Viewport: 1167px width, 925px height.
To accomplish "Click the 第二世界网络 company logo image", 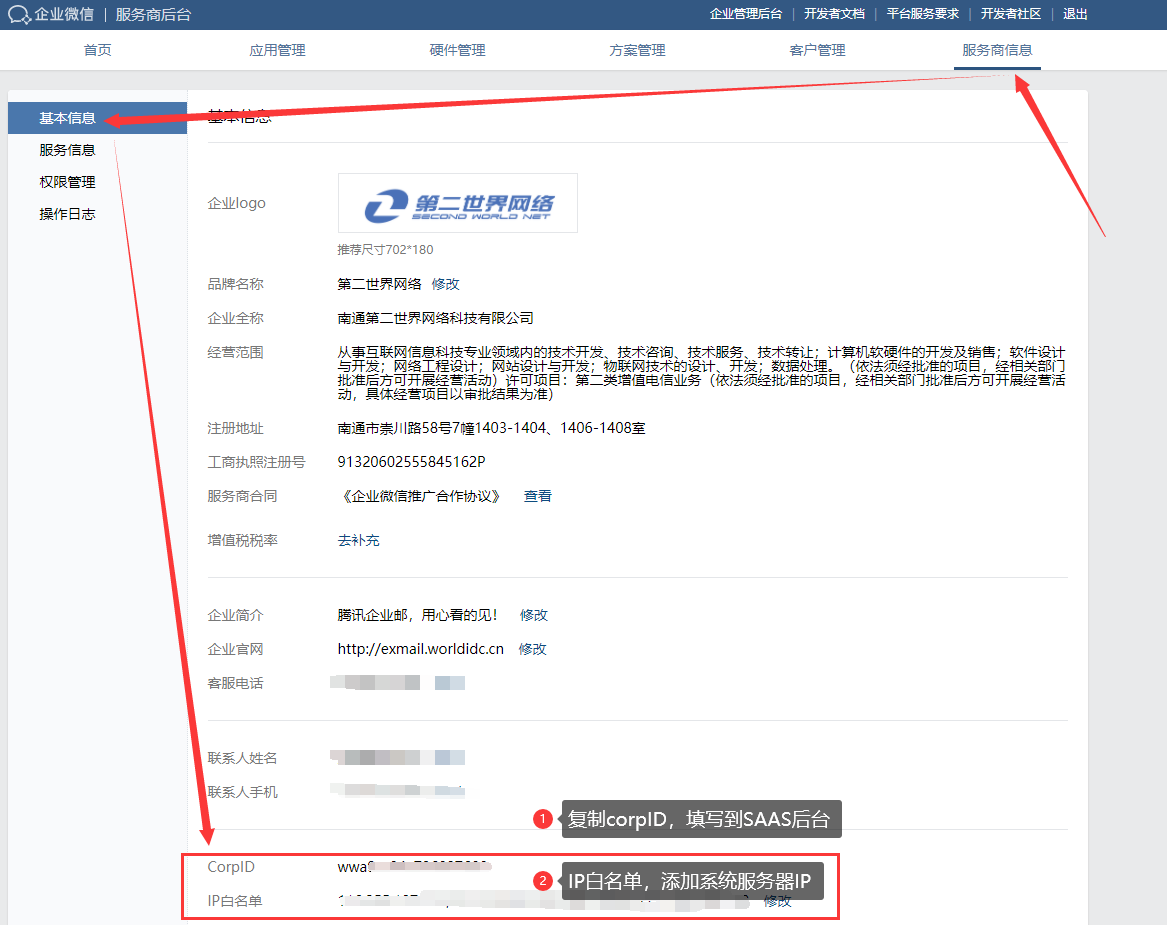I will pos(458,203).
